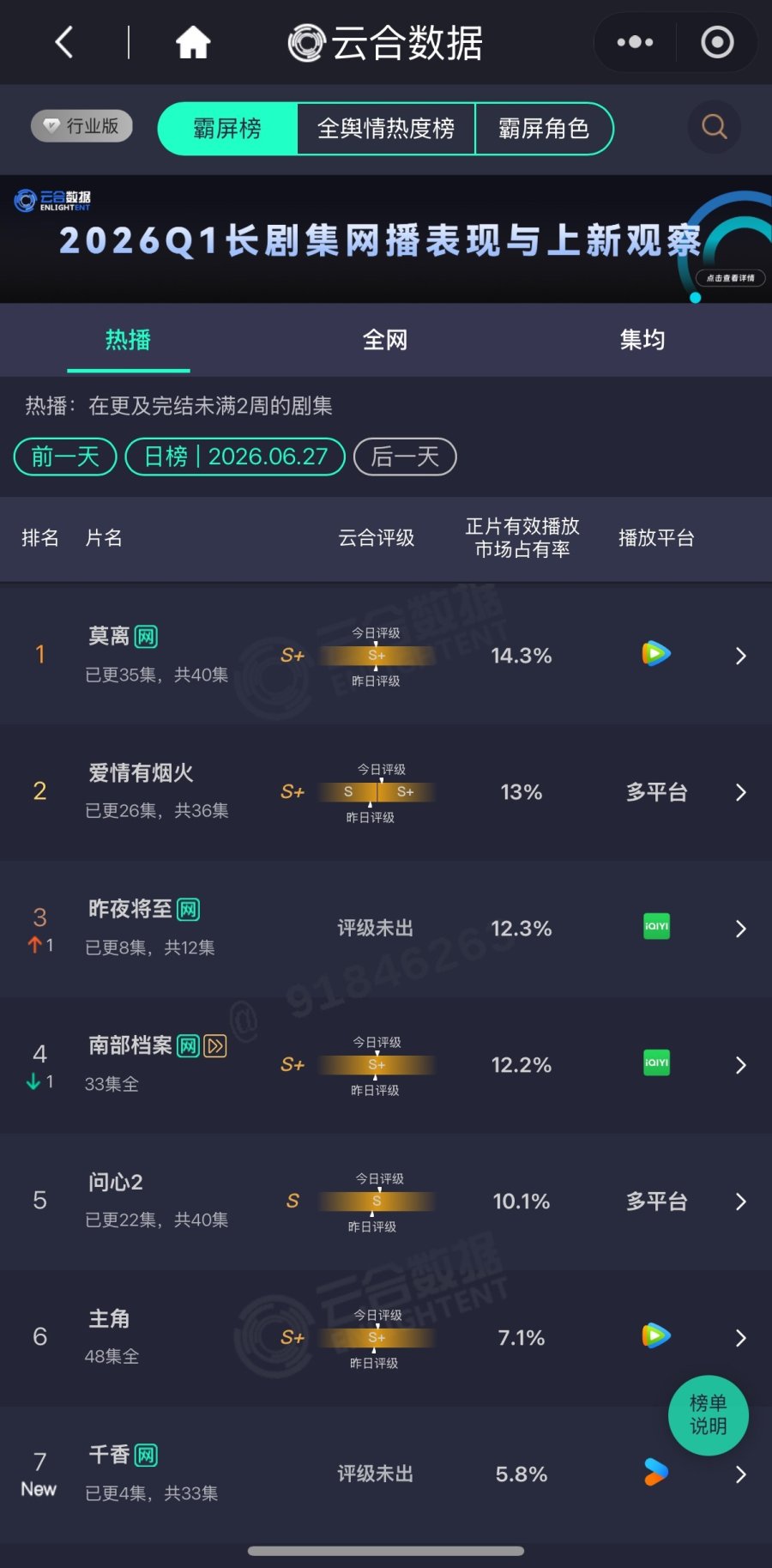Screen dimensions: 772x1568
Task: Open the 2026Q1 长剧集 banner
Action: tap(386, 239)
